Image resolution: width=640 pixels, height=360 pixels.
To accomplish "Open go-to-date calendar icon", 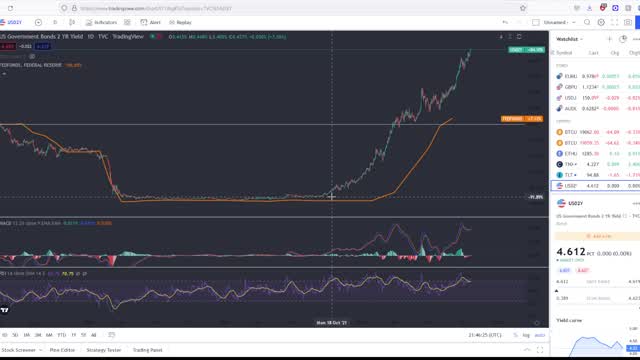I will 111,335.
